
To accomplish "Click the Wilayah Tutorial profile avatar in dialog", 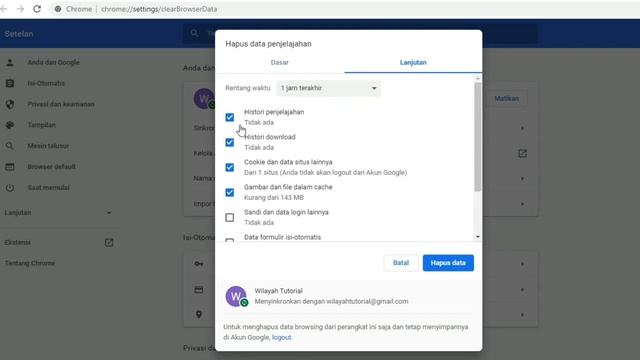I will point(236,296).
